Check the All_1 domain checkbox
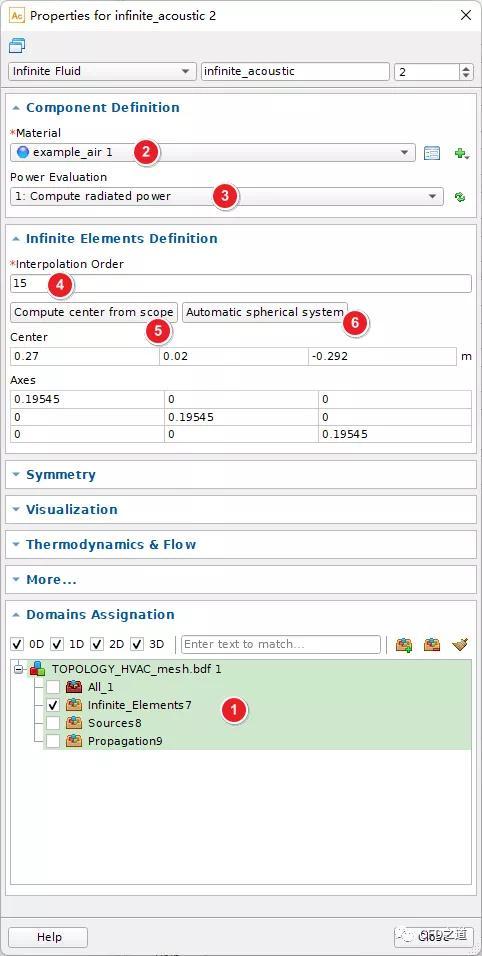The image size is (482, 956). 54,687
